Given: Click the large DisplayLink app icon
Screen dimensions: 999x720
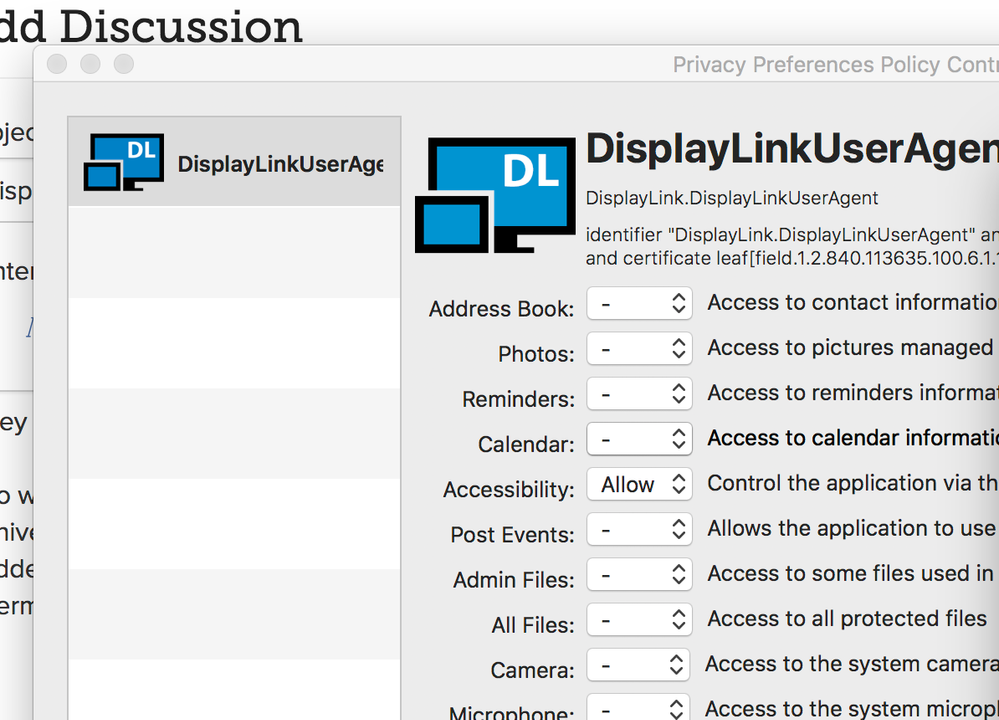Looking at the screenshot, I should [x=496, y=195].
